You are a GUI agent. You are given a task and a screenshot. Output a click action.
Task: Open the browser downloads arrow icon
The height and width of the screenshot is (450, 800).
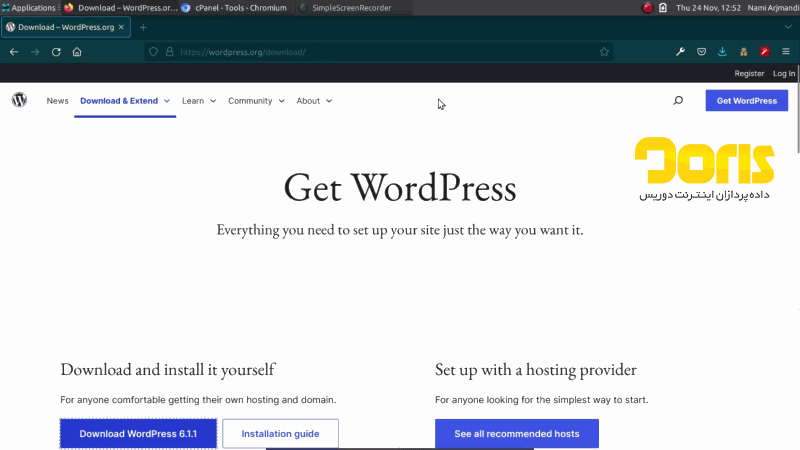pyautogui.click(x=722, y=52)
